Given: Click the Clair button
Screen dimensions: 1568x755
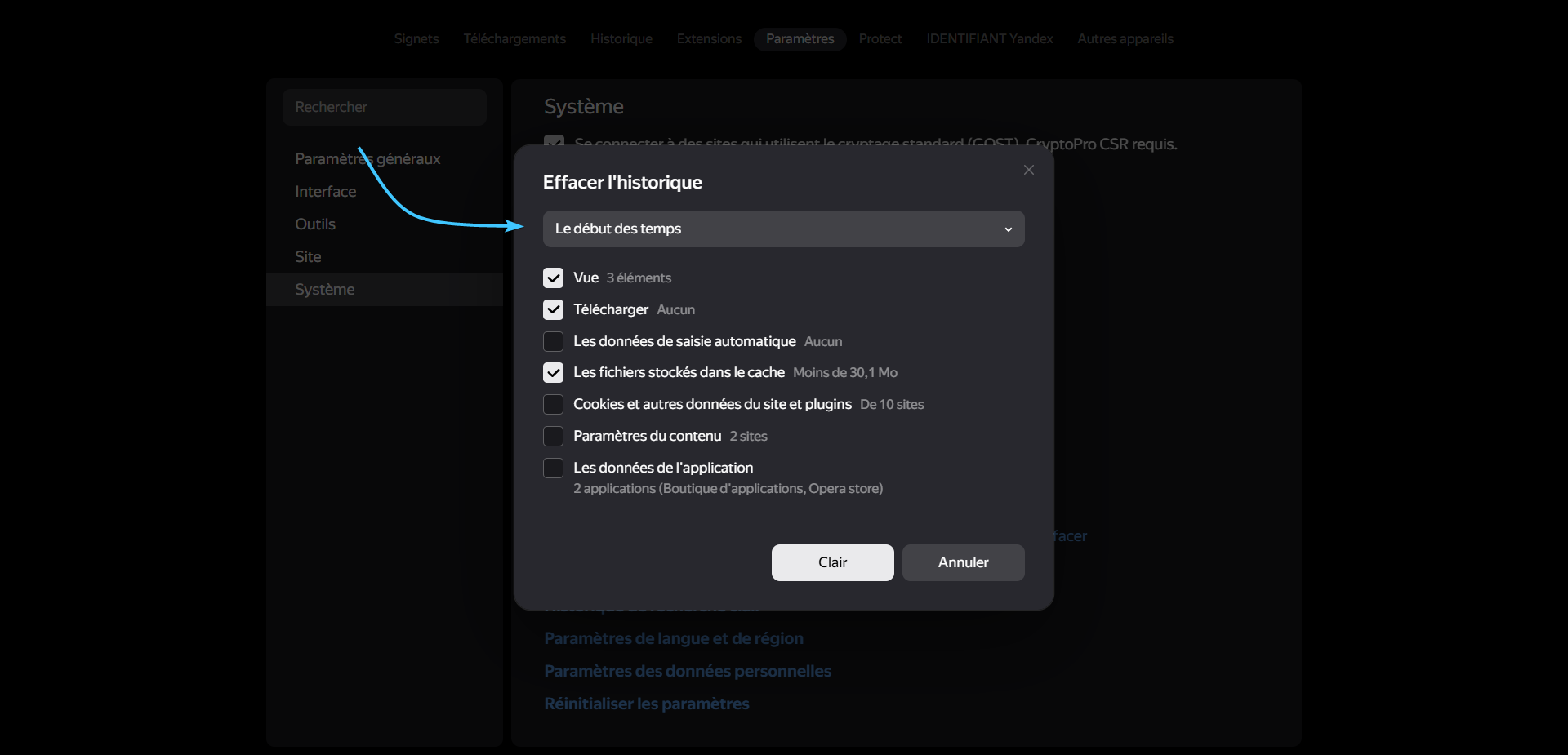Looking at the screenshot, I should tap(832, 562).
